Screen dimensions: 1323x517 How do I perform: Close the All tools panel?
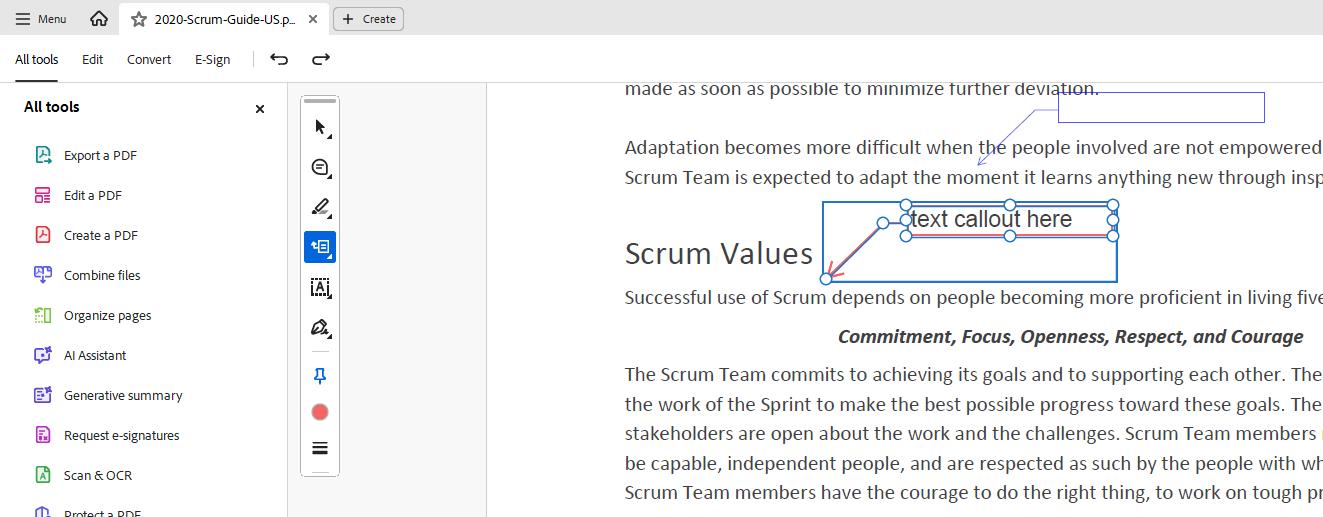pos(260,109)
